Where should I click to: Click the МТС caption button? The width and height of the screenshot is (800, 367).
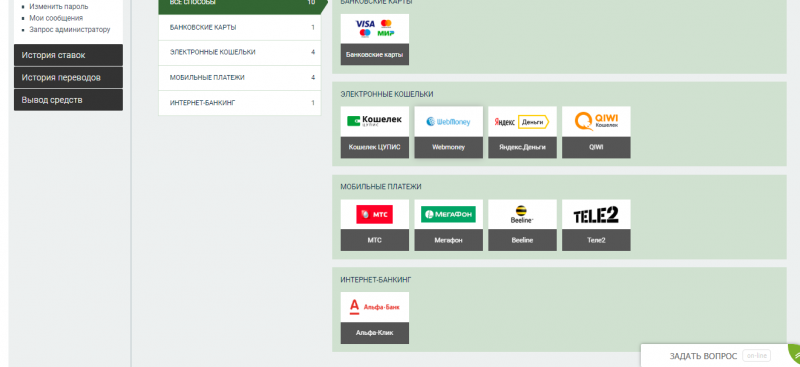point(374,240)
